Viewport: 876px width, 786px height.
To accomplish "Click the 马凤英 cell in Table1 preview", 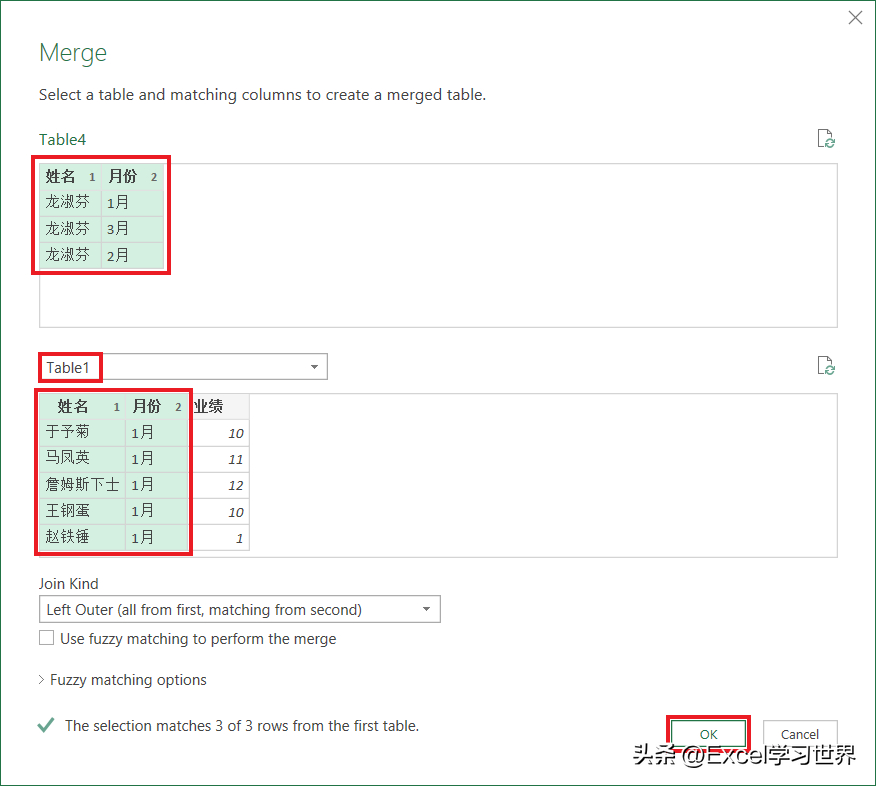I will click(x=82, y=458).
